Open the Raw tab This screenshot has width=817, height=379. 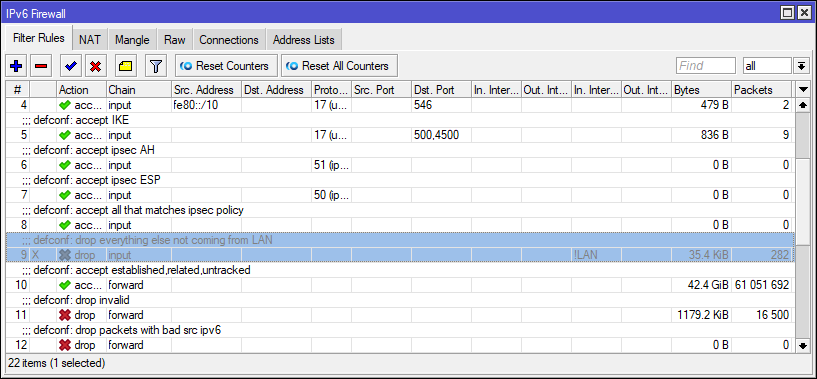click(x=175, y=40)
